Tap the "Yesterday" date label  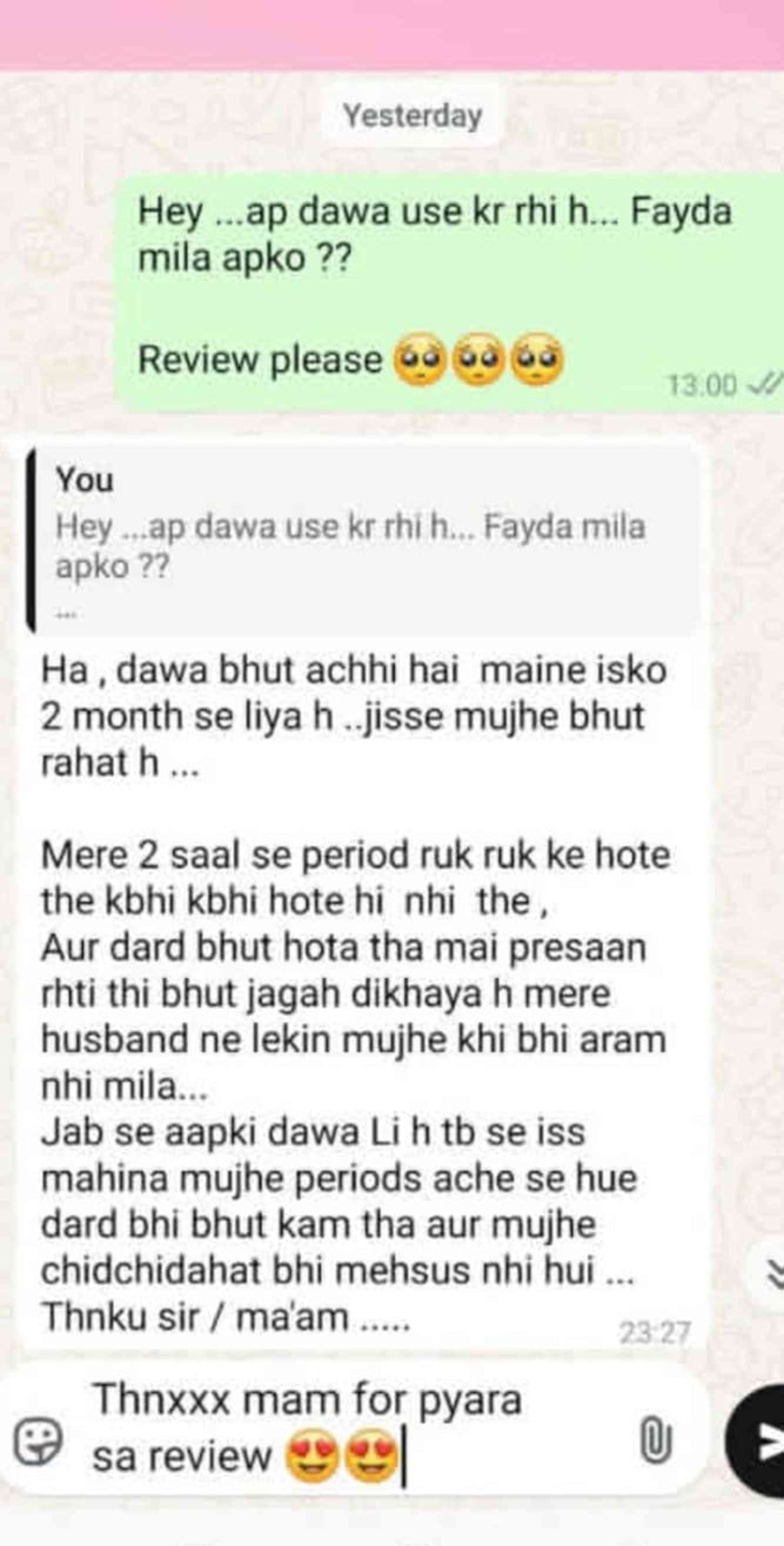412,116
